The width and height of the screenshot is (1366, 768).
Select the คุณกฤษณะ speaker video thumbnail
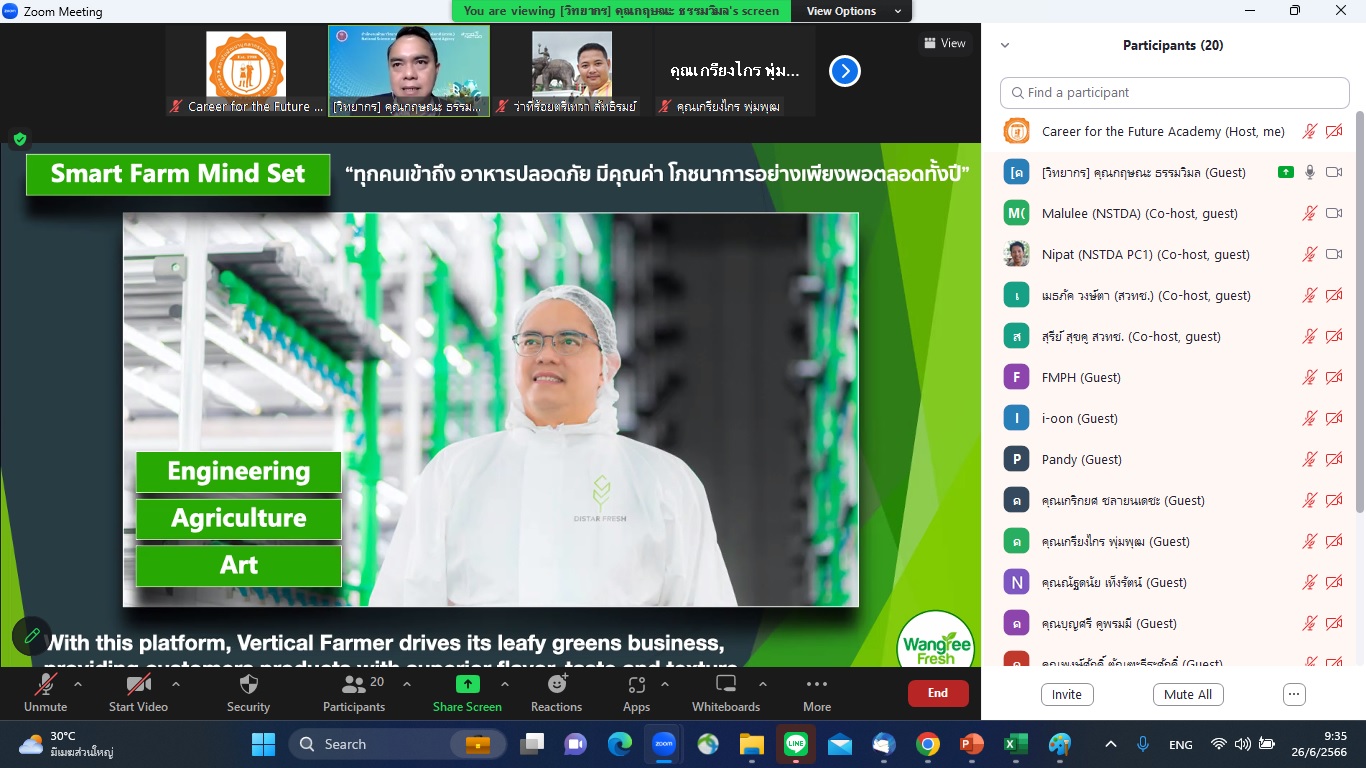pyautogui.click(x=409, y=71)
